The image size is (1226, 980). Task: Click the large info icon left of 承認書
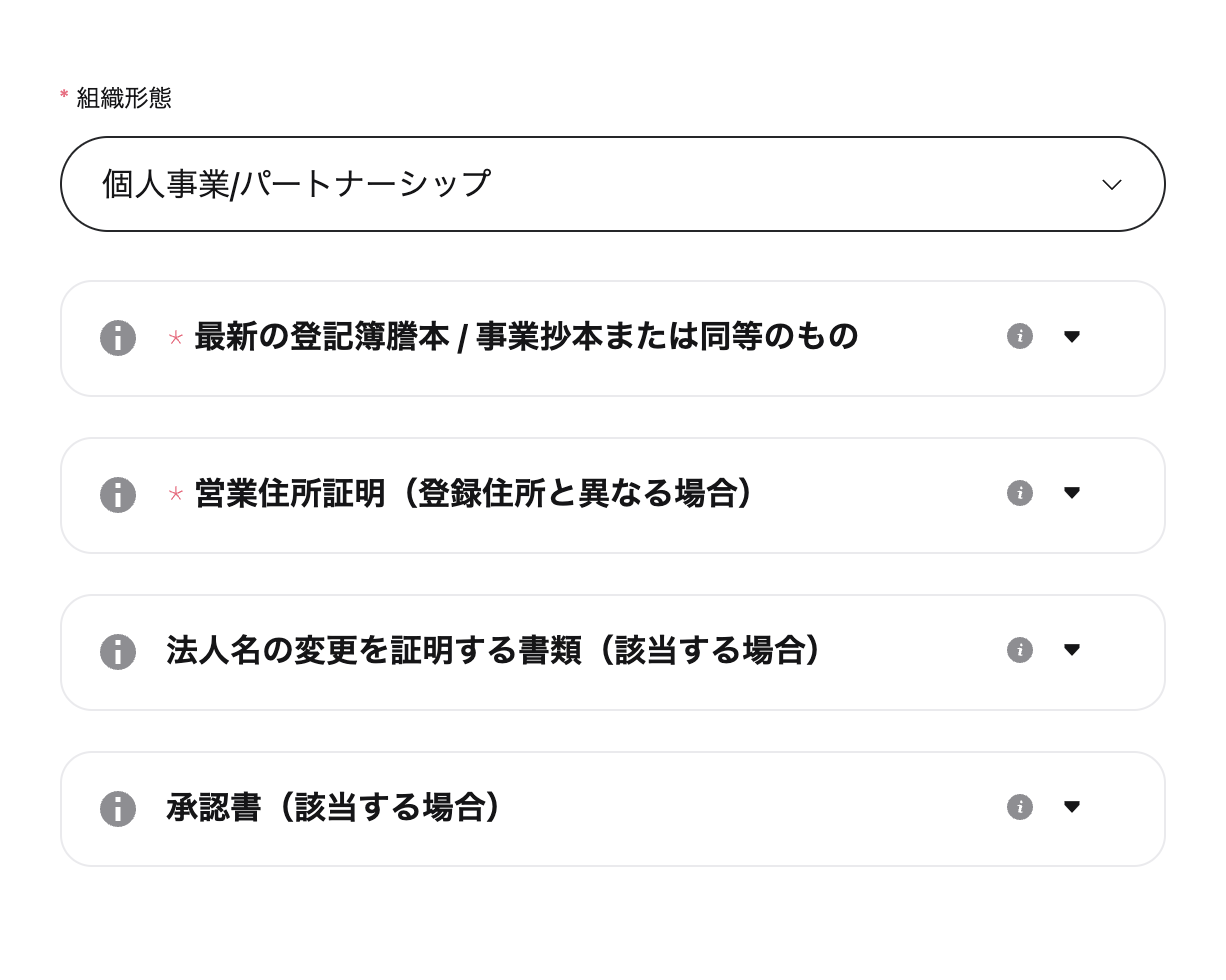point(118,809)
